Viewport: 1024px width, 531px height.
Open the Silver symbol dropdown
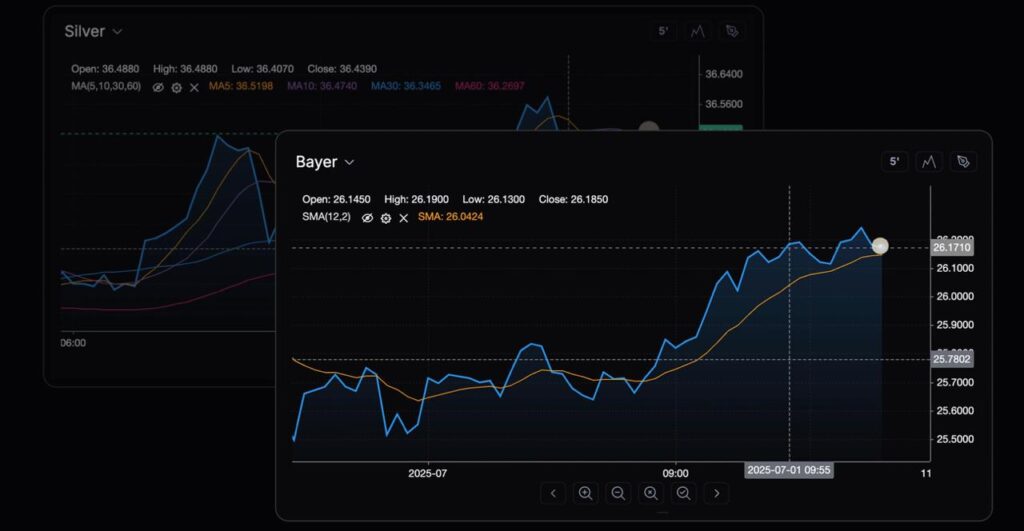coord(117,32)
